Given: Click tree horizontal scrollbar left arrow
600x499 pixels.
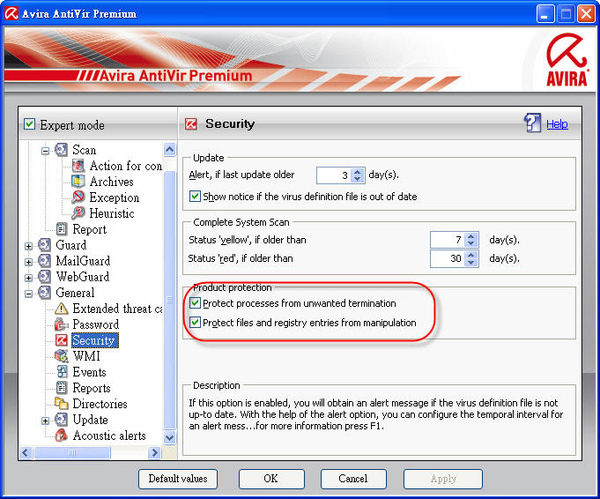Looking at the screenshot, I should [x=25, y=452].
